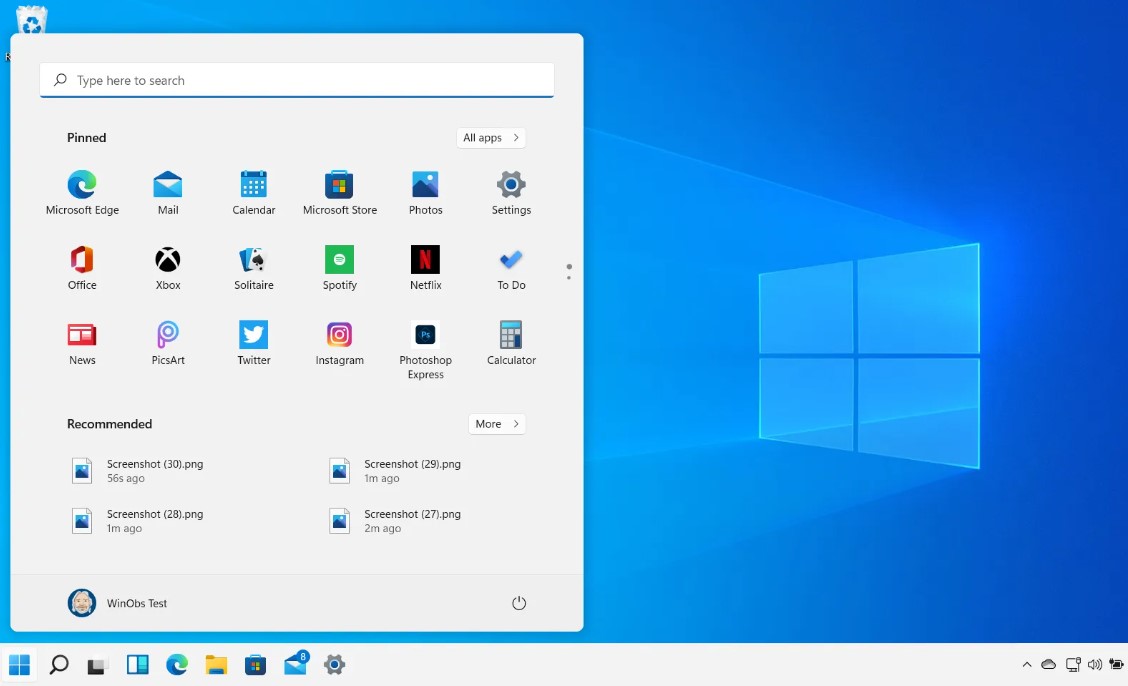The width and height of the screenshot is (1128, 686).
Task: Open recommended file Screenshot (27).png
Action: coord(396,521)
